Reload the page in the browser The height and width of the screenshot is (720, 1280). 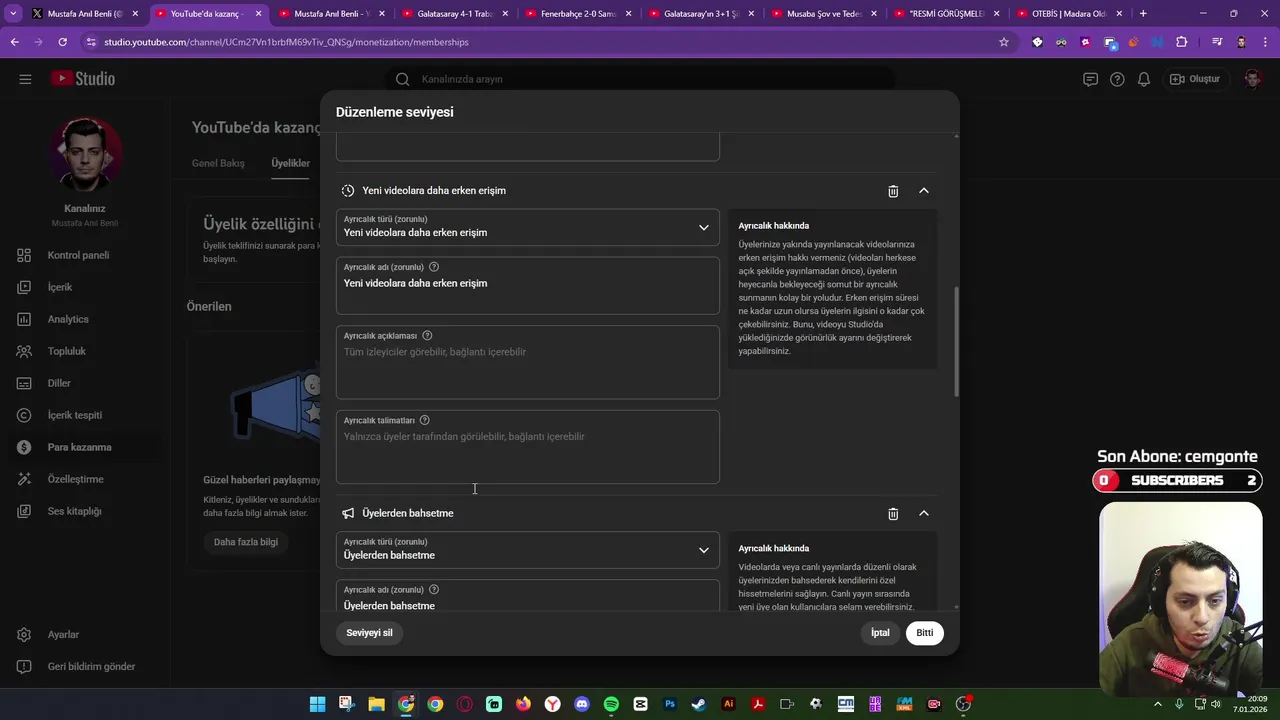[x=62, y=42]
